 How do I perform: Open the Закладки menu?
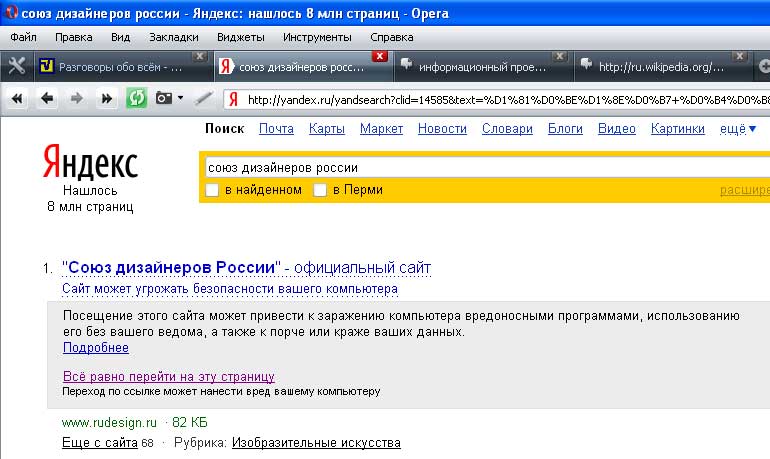(174, 37)
